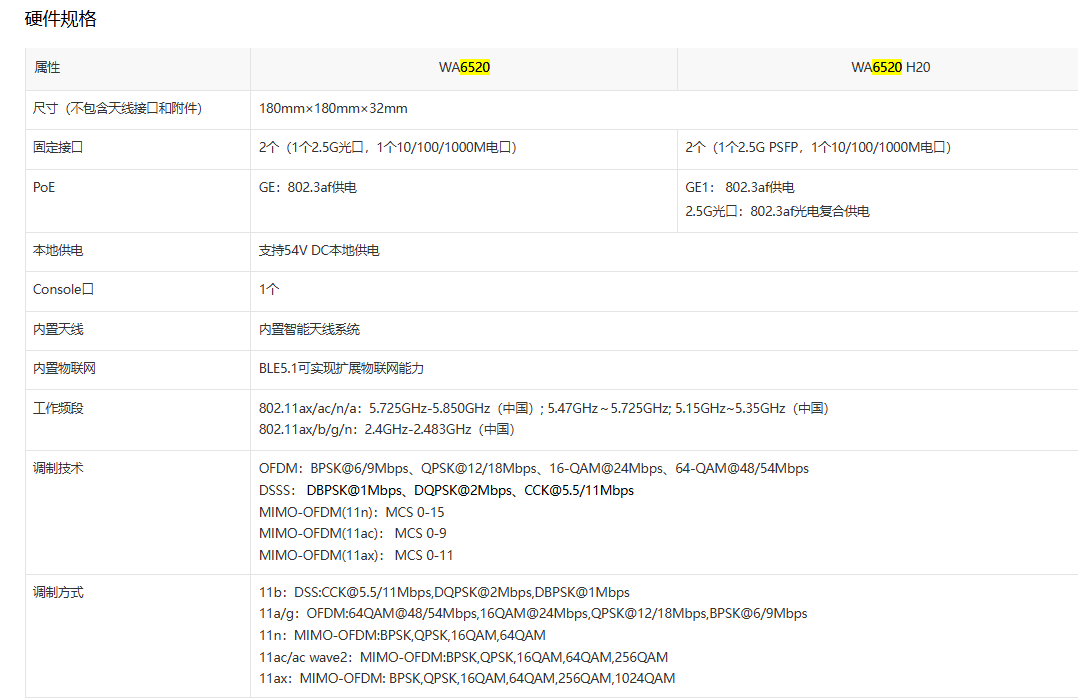This screenshot has width=1078, height=698.
Task: Click the 内置智能天线系统 value
Action: point(309,329)
